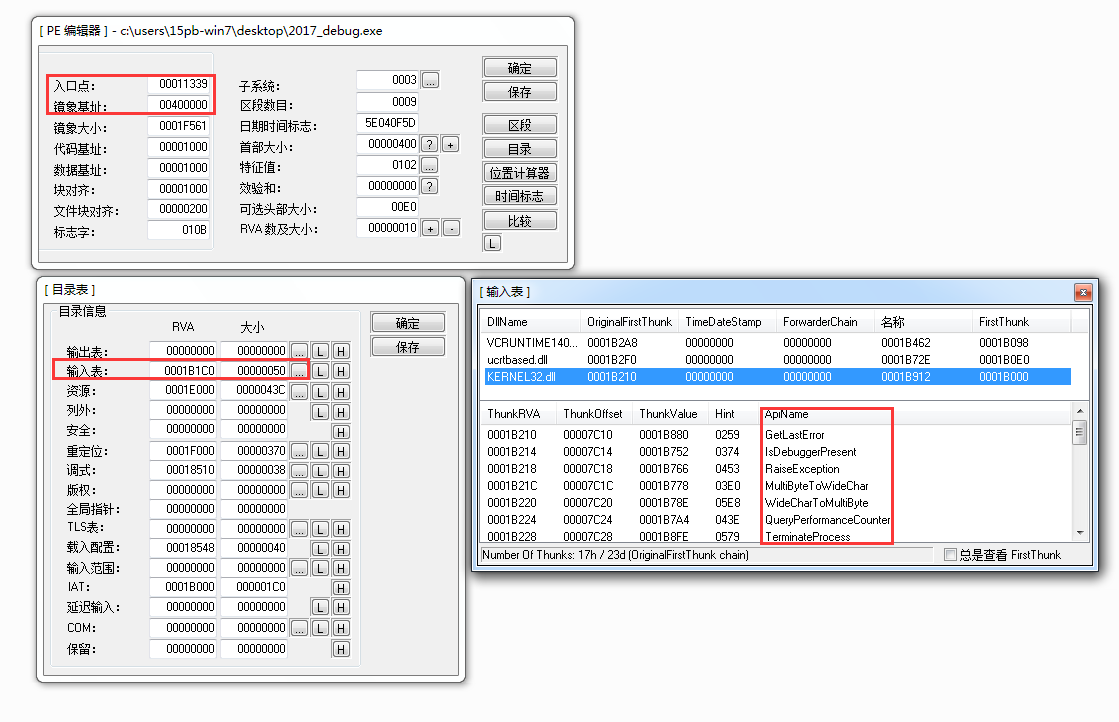Click the question mark beside 效验和
This screenshot has width=1119, height=722.
pos(430,186)
